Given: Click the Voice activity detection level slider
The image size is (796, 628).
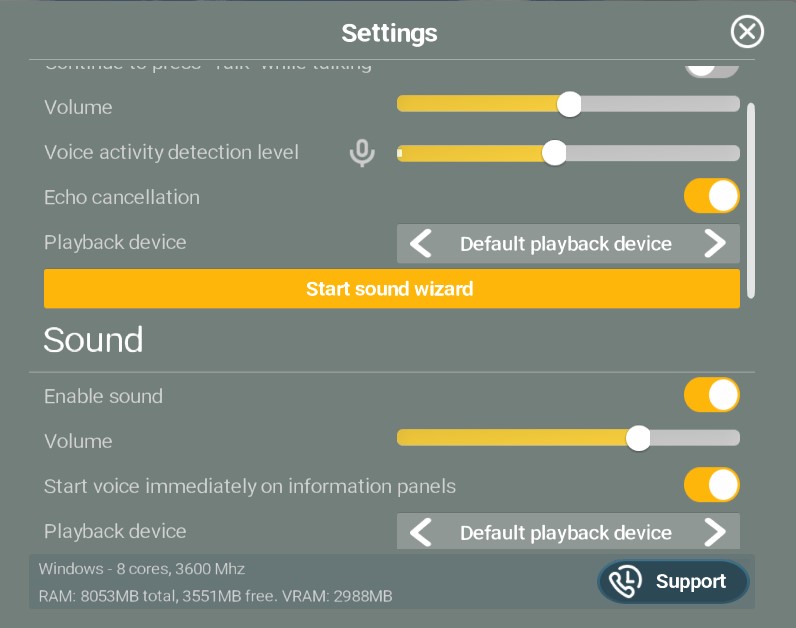Looking at the screenshot, I should 568,153.
